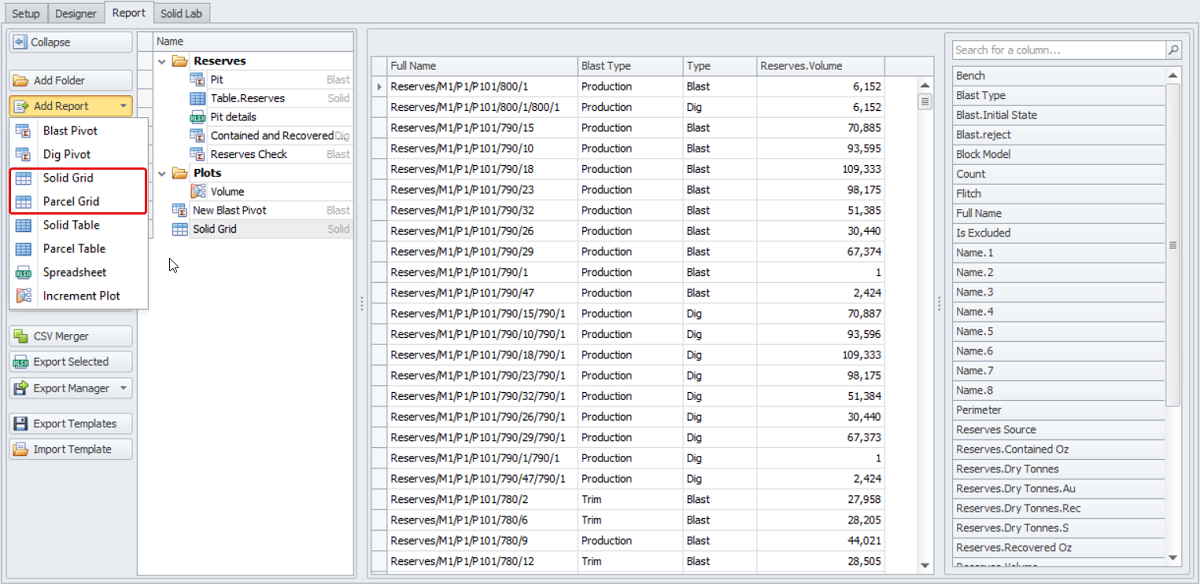Click the Pit details spreadsheet icon

point(198,117)
